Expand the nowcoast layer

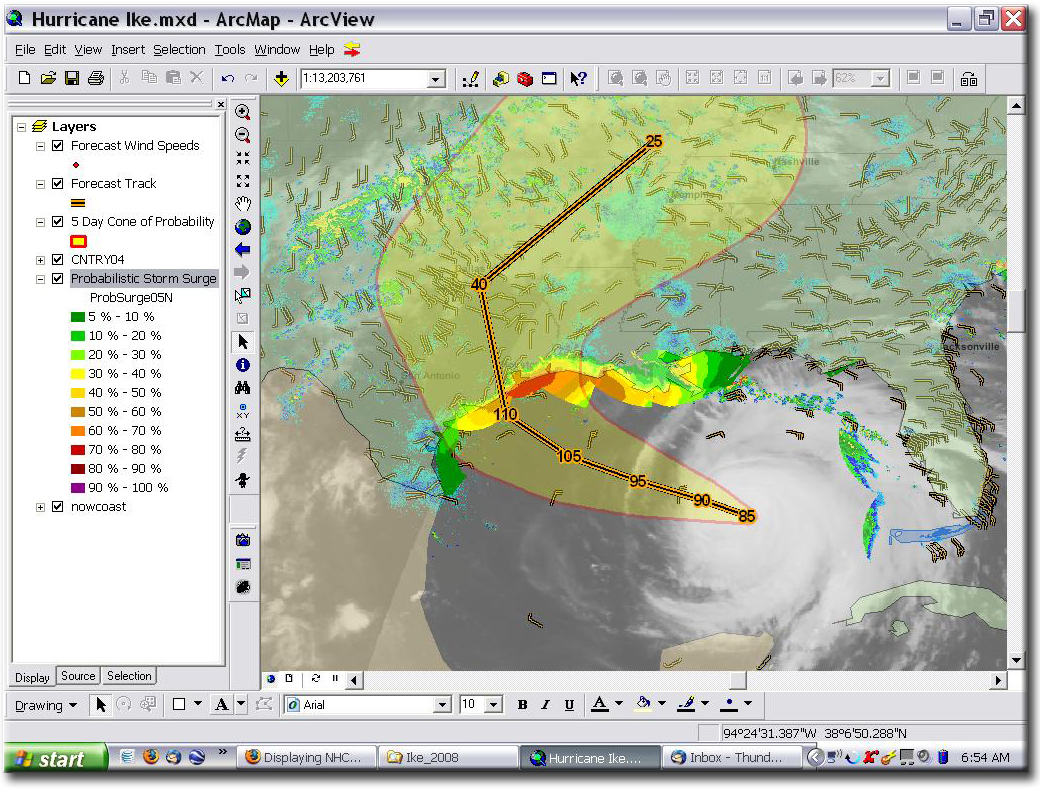[41, 507]
